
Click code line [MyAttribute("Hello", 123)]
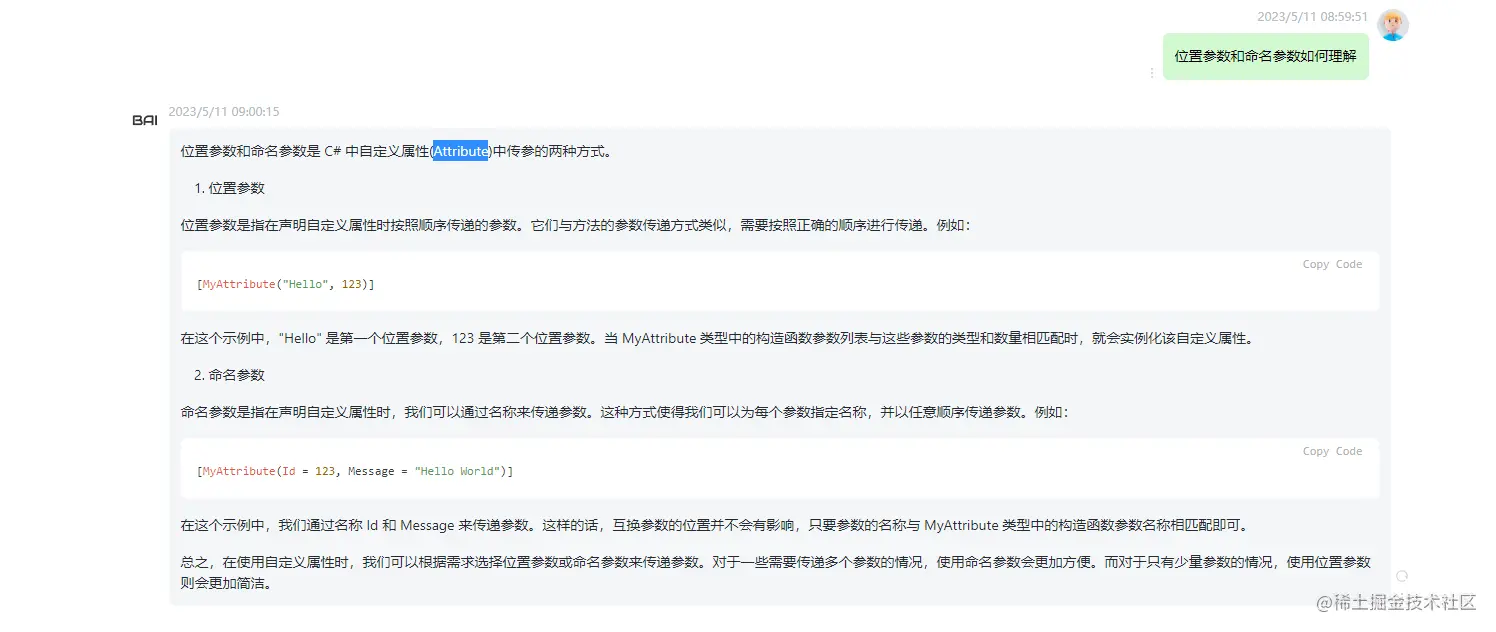pyautogui.click(x=286, y=285)
